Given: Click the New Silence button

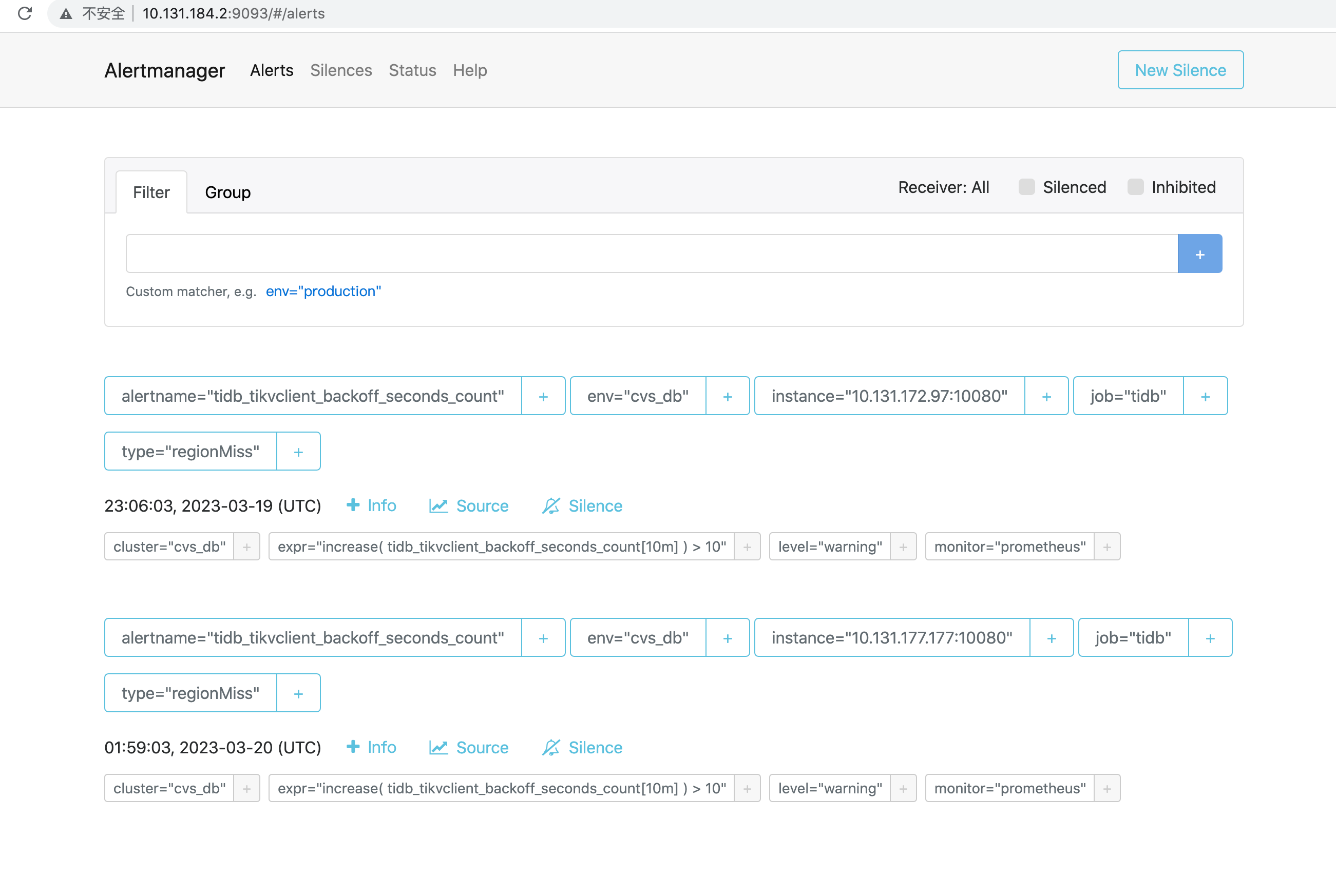Looking at the screenshot, I should pyautogui.click(x=1180, y=70).
